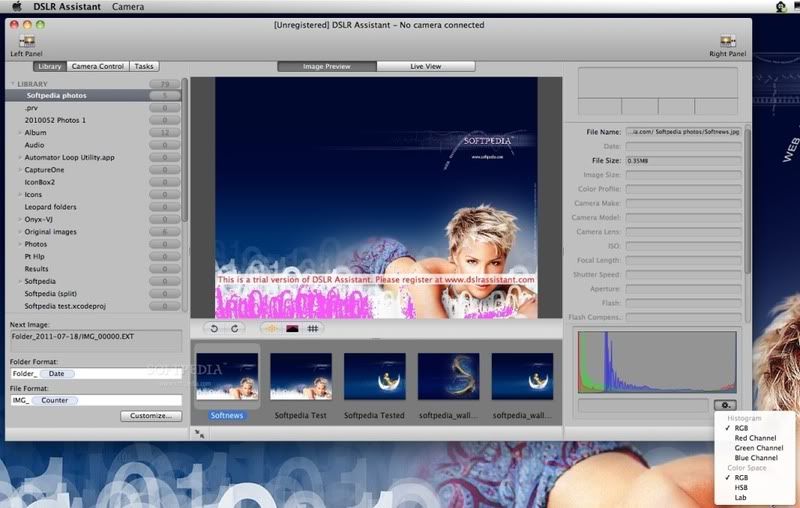Click the histogram graph

657,362
